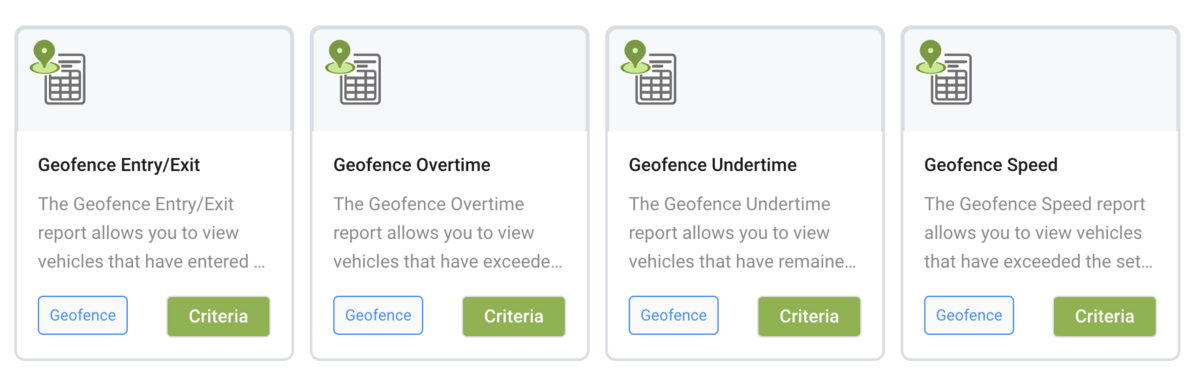Open Criteria for Geofence Entry/Exit report
The image size is (1200, 376).
coord(218,316)
